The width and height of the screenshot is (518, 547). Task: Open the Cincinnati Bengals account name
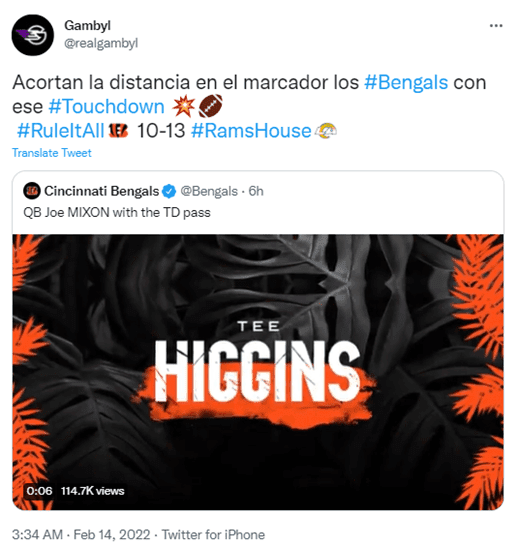(102, 191)
